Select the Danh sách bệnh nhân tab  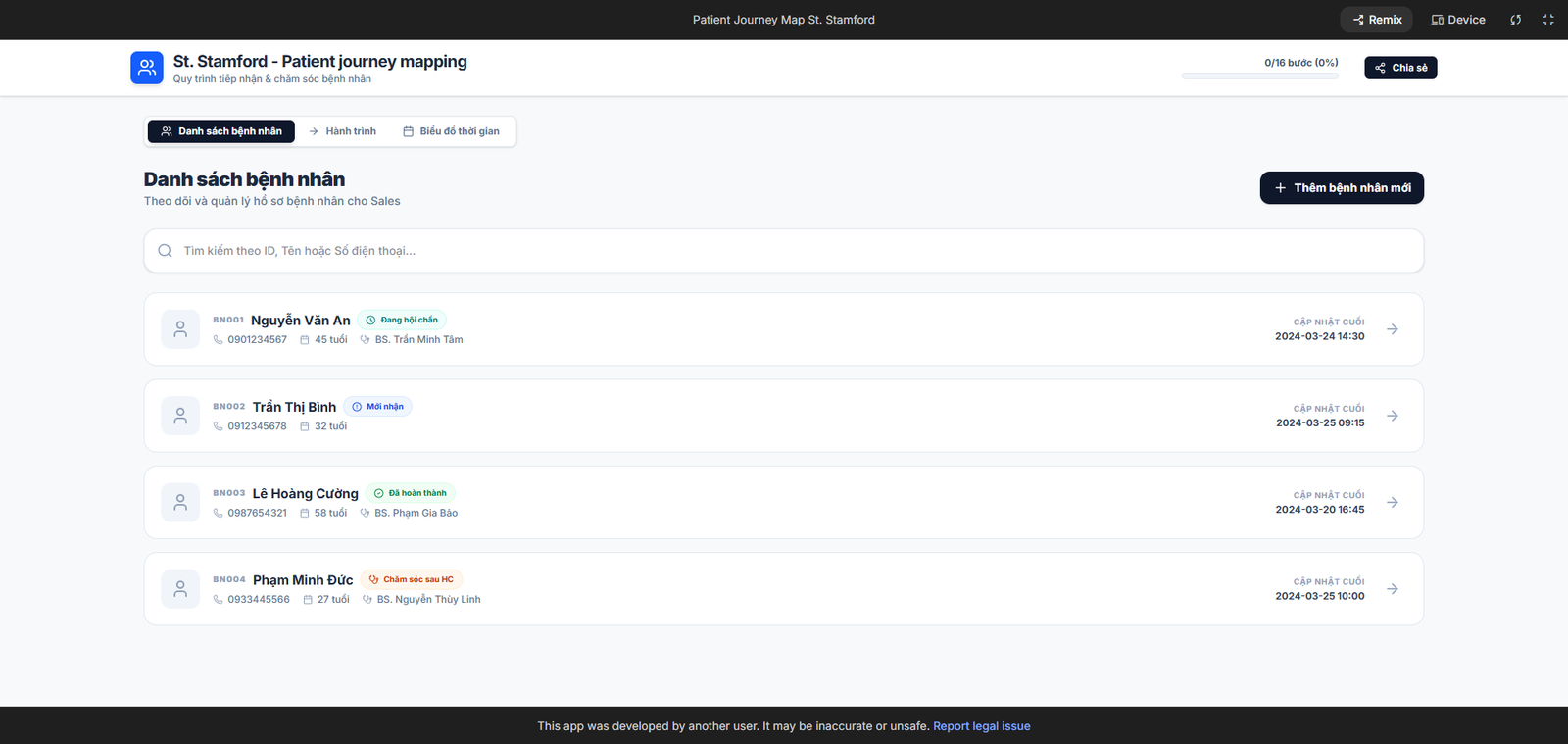click(x=220, y=131)
